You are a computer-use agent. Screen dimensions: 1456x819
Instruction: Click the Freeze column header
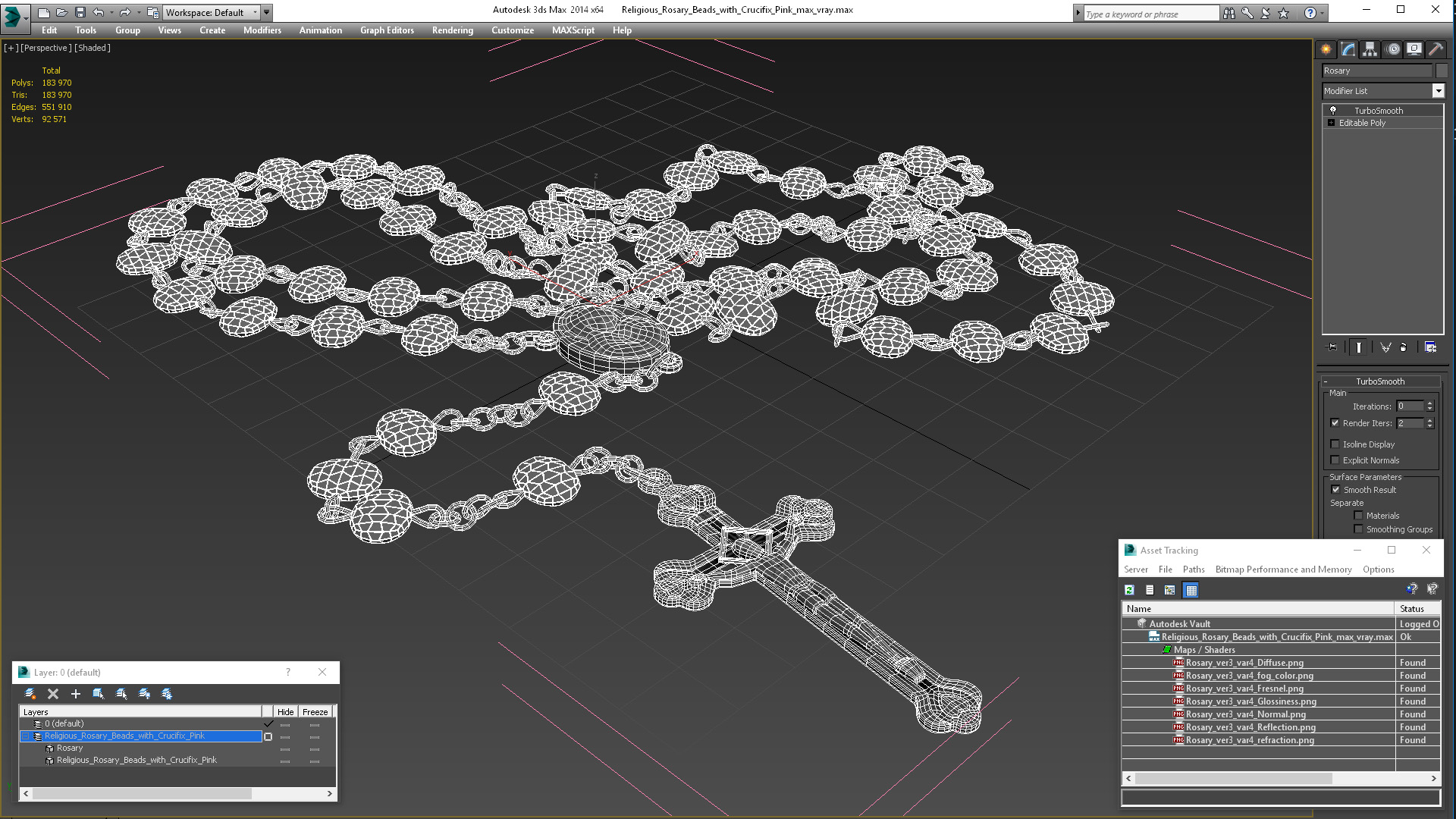(x=315, y=712)
